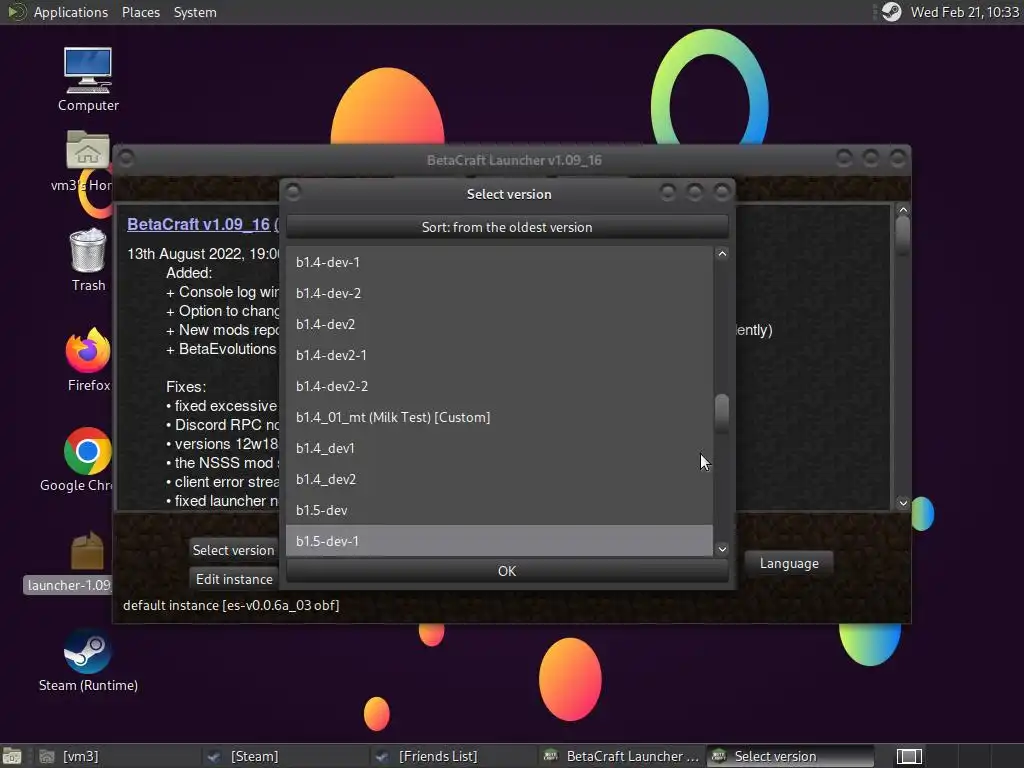Click the version list scrollbar thumb
Viewport: 1024px width, 768px height.
click(722, 413)
